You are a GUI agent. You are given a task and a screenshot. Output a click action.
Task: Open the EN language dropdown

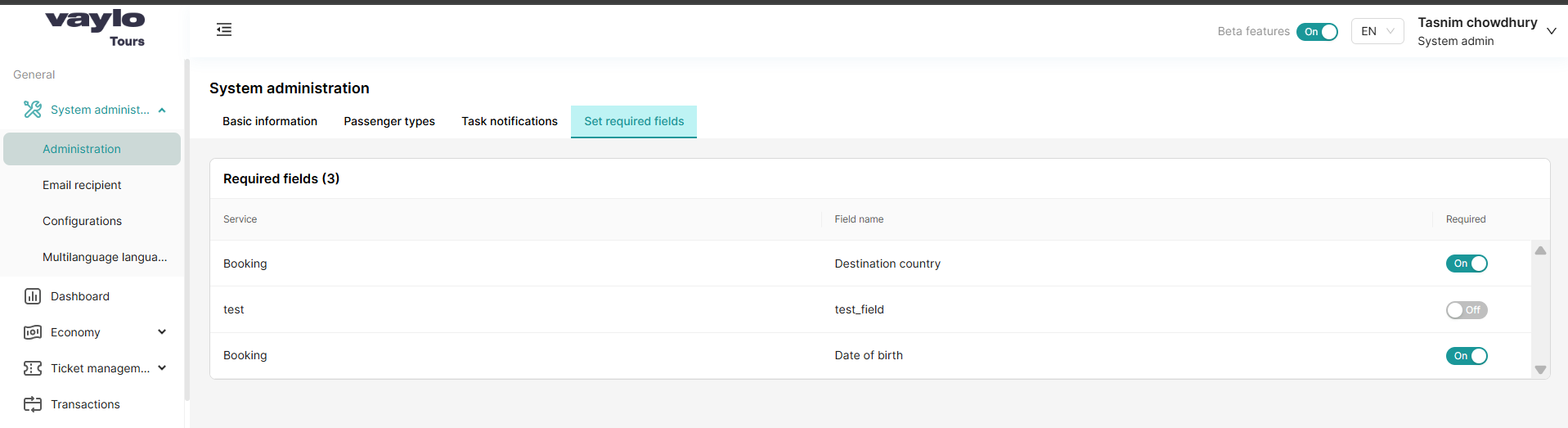pos(1377,31)
